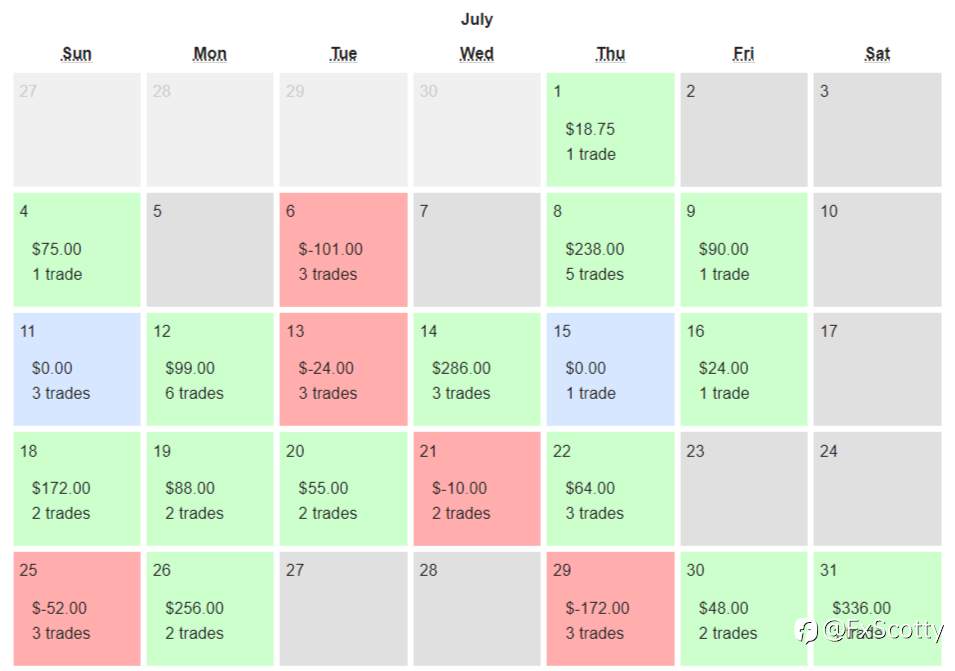Select July 14 cell with $286.00
This screenshot has width=955, height=671.
pyautogui.click(x=477, y=369)
